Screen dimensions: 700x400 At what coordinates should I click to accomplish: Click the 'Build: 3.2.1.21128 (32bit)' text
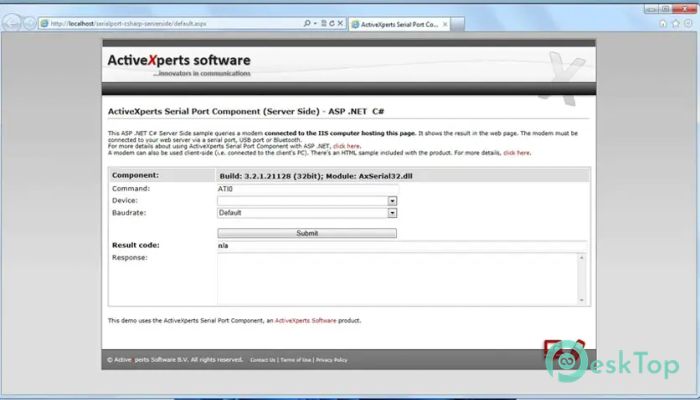(271, 176)
